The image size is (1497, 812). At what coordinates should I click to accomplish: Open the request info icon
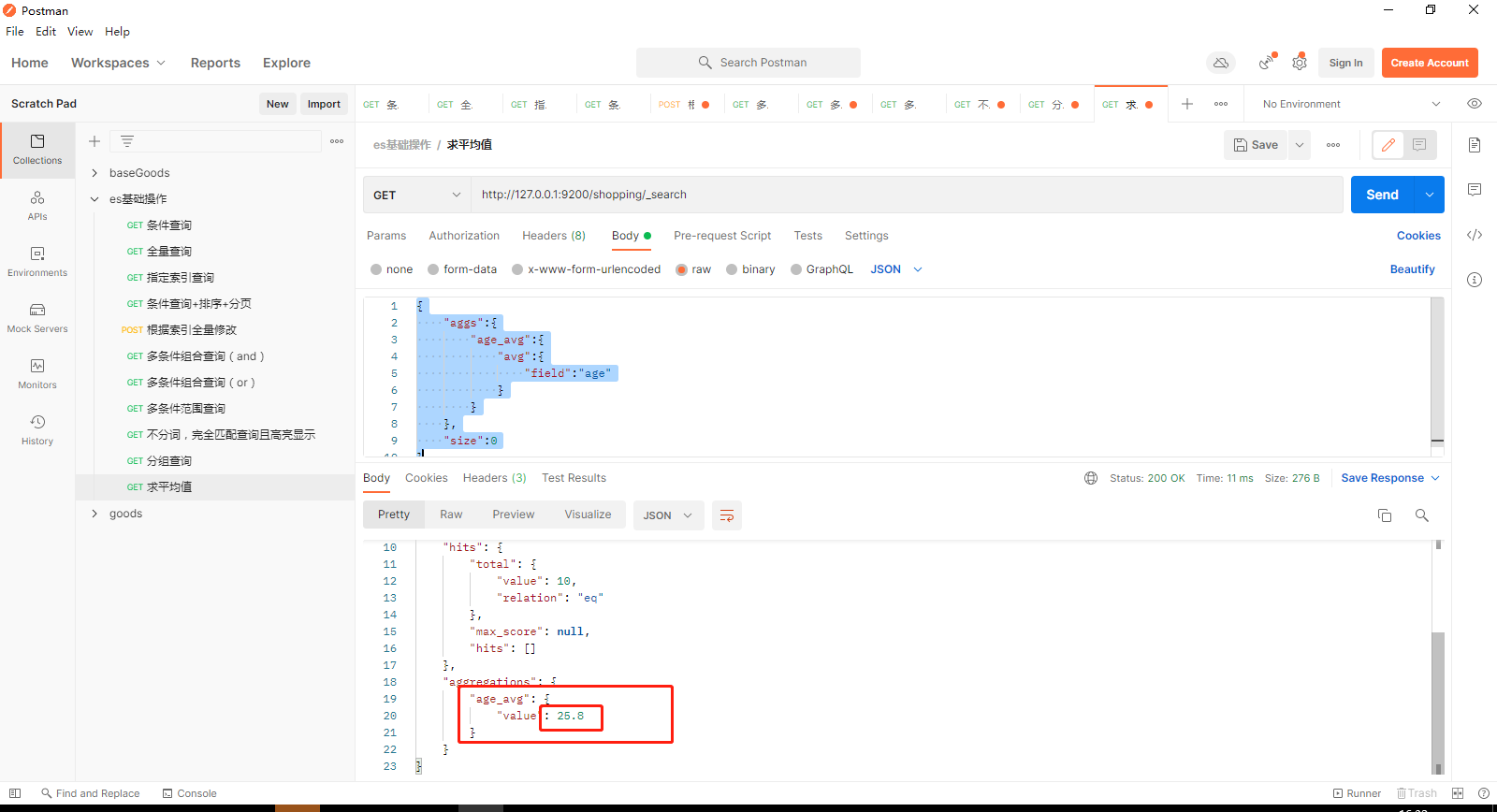pos(1475,280)
